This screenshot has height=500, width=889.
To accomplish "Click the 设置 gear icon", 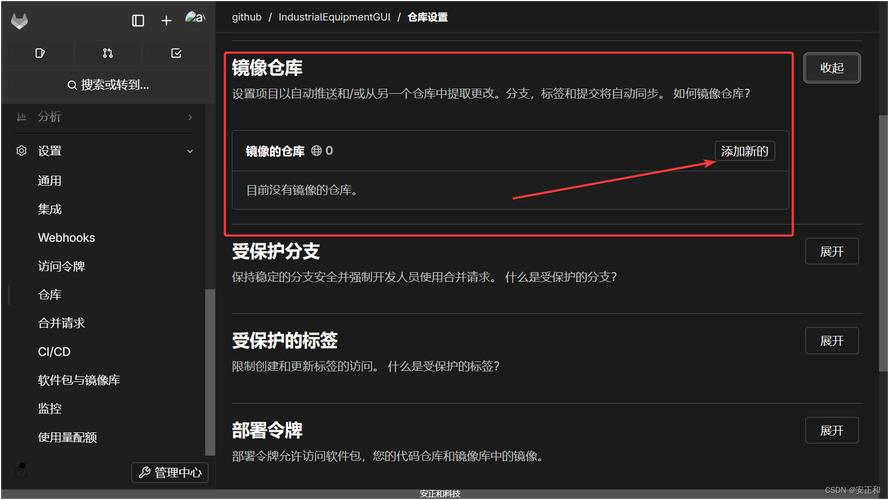I will coord(22,151).
